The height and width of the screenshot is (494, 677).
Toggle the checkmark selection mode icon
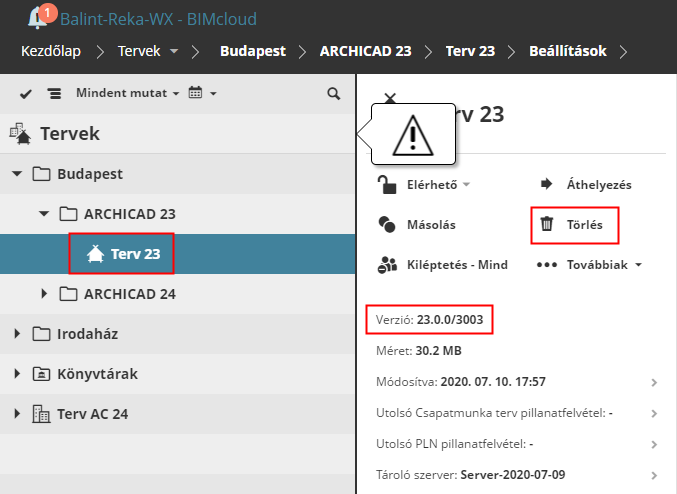[x=26, y=94]
